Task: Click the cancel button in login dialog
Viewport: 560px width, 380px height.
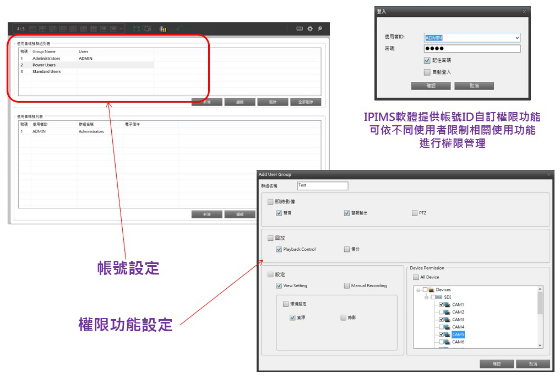Action: tap(474, 86)
